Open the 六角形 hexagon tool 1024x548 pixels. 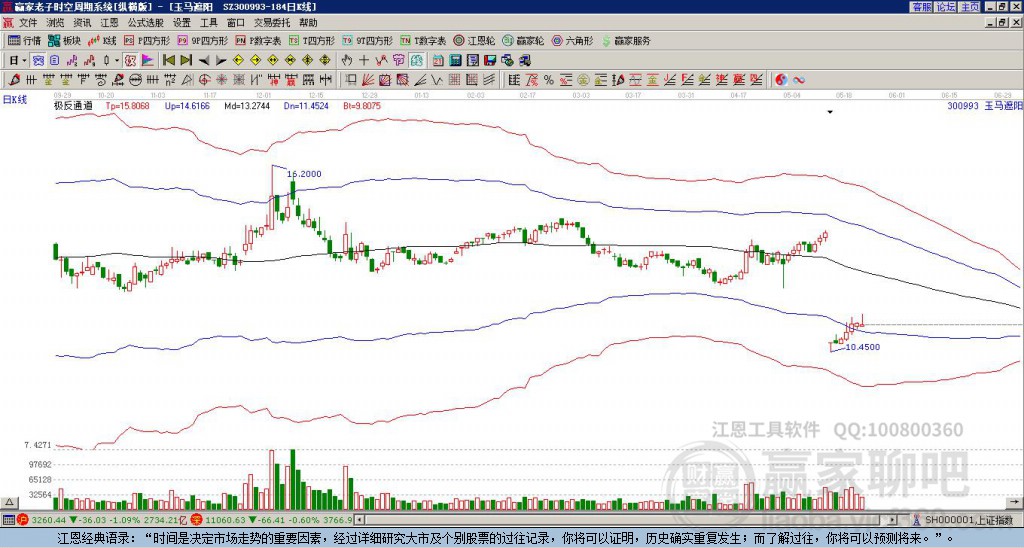[573, 40]
